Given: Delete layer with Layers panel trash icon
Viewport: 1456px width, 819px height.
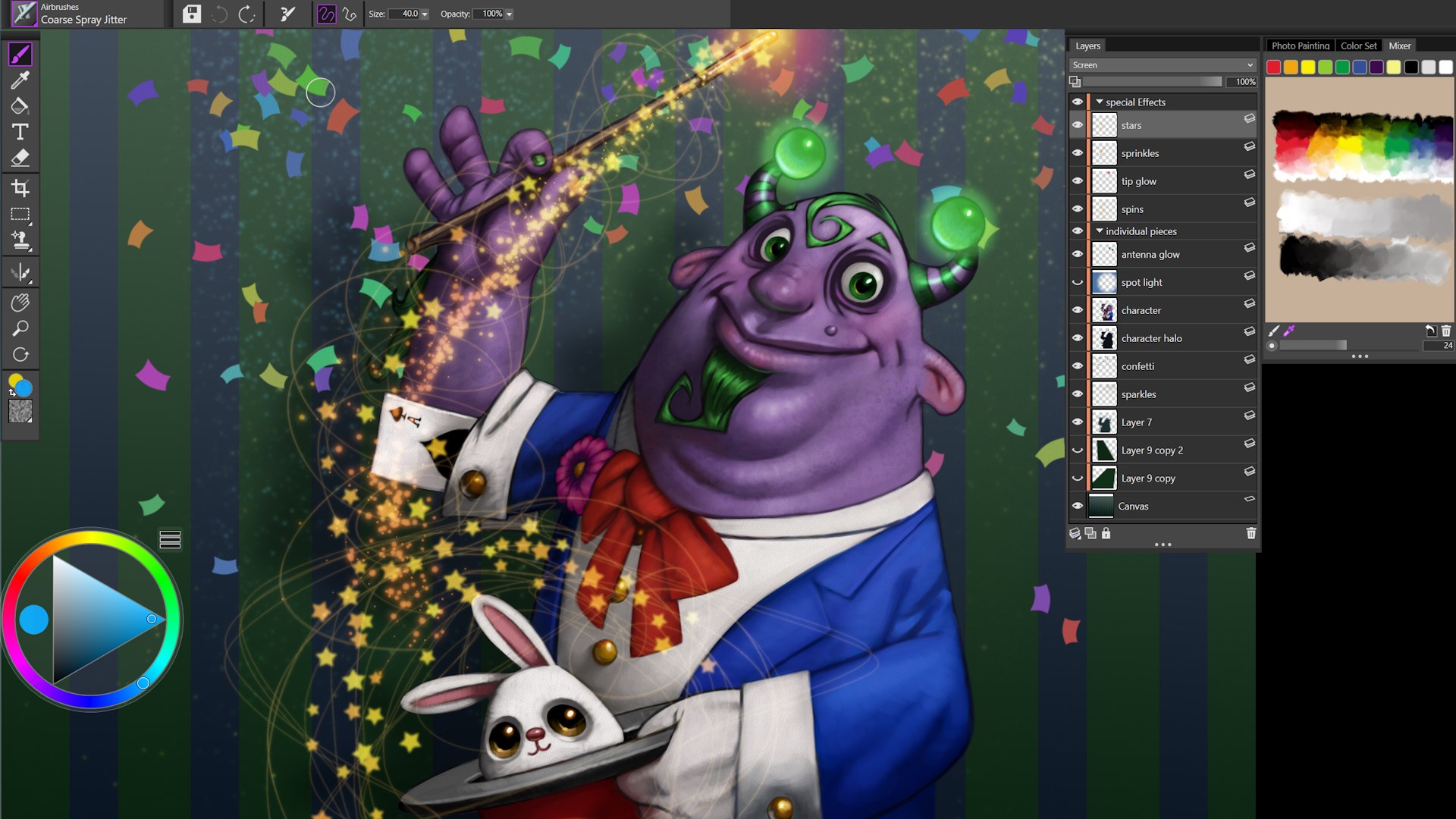Looking at the screenshot, I should tap(1250, 533).
